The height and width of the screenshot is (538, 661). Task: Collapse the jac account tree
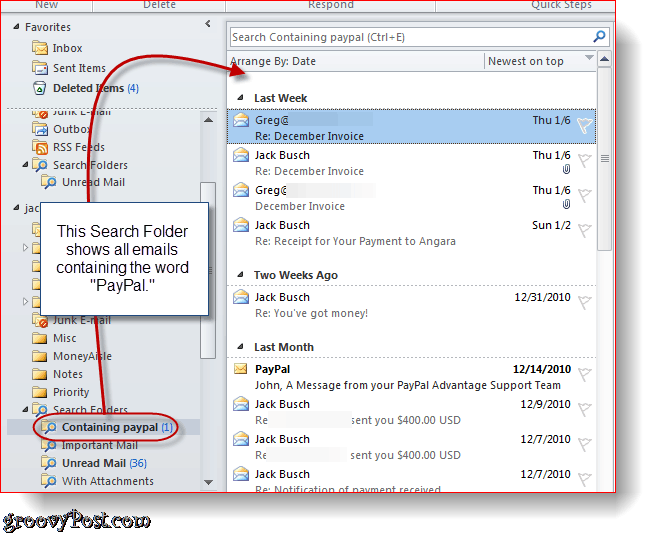point(16,207)
